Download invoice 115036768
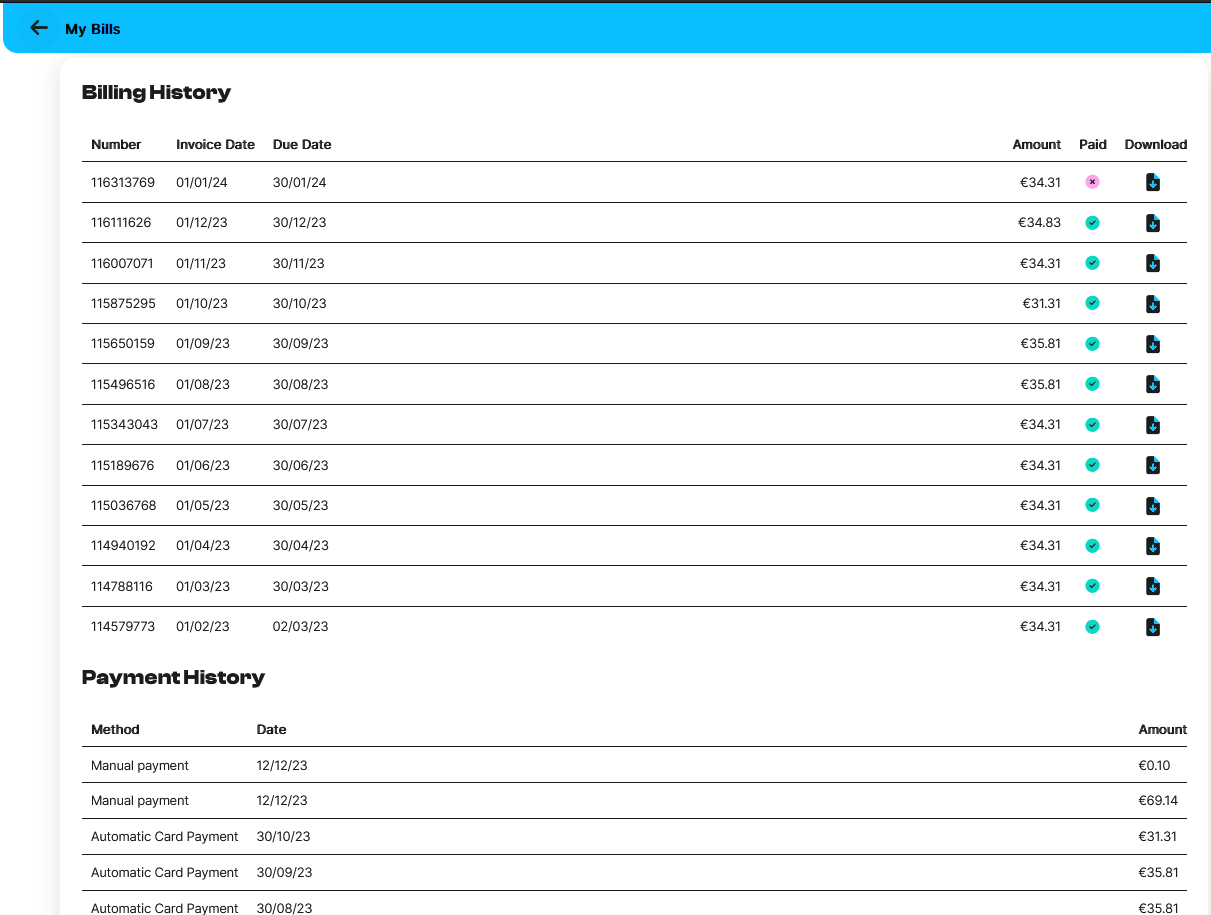The width and height of the screenshot is (1211, 915). coord(1153,506)
